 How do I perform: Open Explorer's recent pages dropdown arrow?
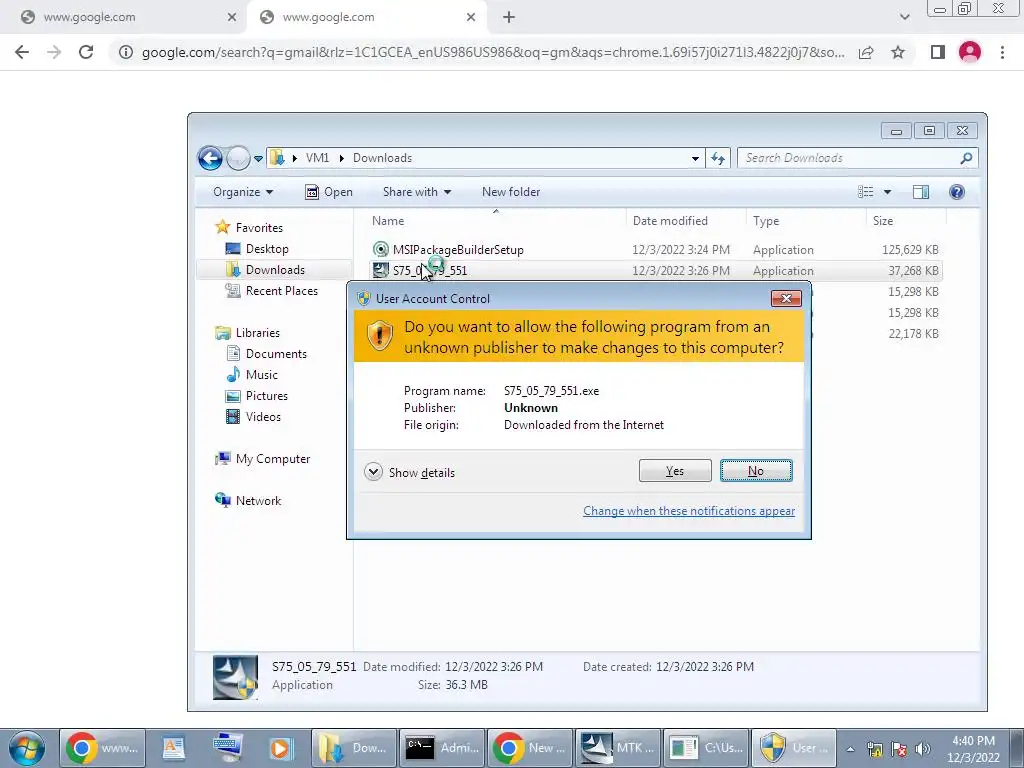(259, 159)
